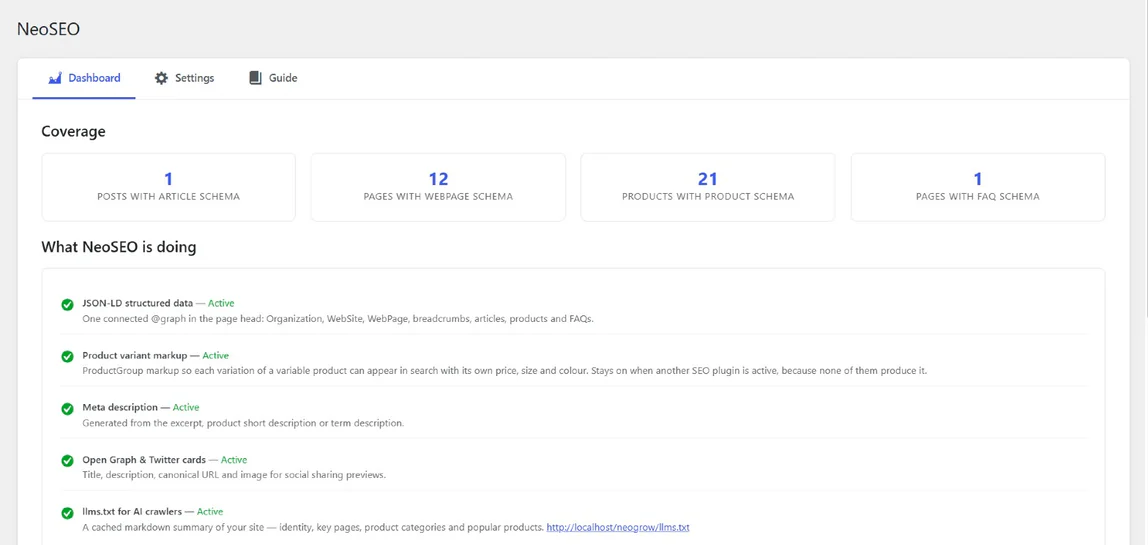The height and width of the screenshot is (545, 1148).
Task: Open the localhost/neogrow/llms.txt link
Action: [618, 527]
